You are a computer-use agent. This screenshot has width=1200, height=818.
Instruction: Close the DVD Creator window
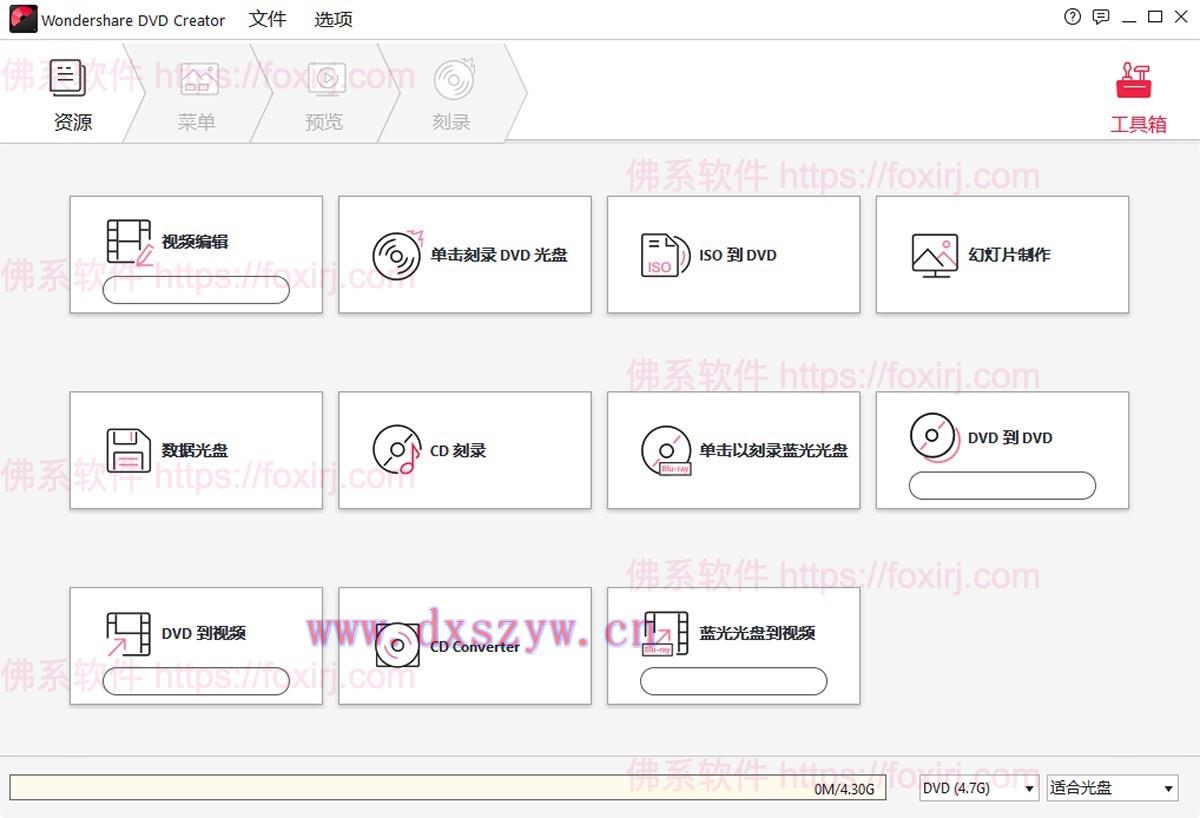[x=1182, y=17]
